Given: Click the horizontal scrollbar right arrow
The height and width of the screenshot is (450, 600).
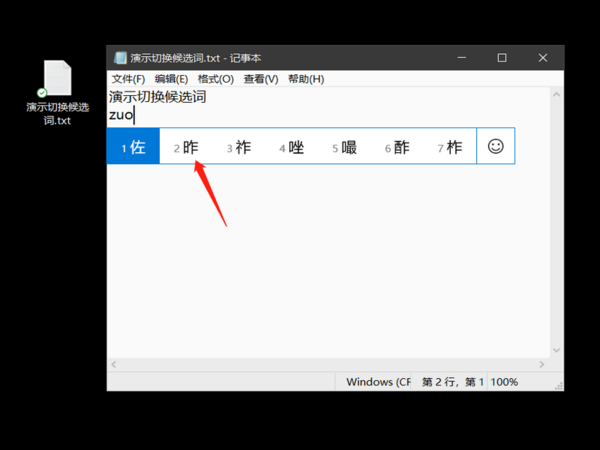Looking at the screenshot, I should pos(541,364).
